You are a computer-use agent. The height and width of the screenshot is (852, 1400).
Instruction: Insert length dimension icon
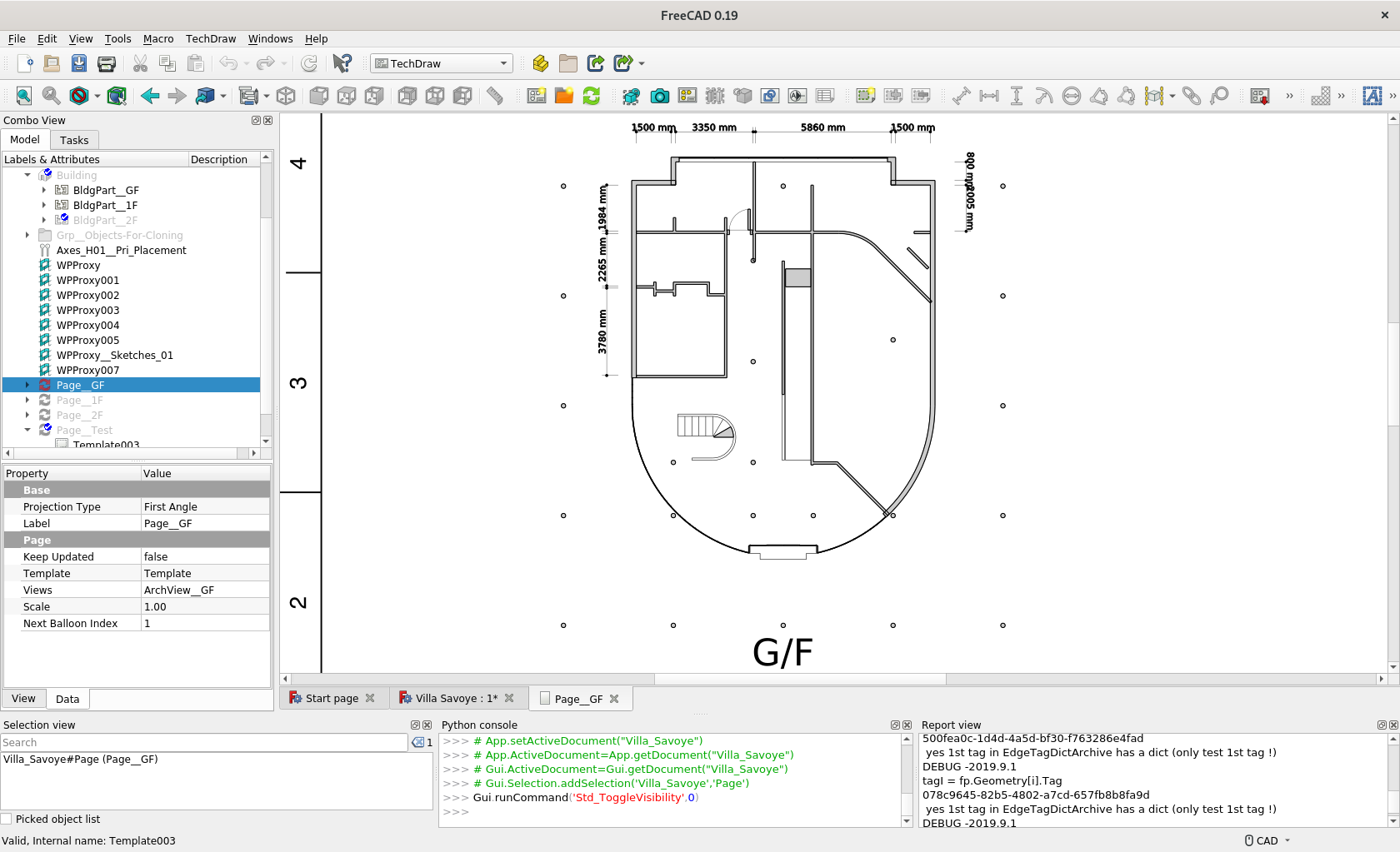coord(962,96)
